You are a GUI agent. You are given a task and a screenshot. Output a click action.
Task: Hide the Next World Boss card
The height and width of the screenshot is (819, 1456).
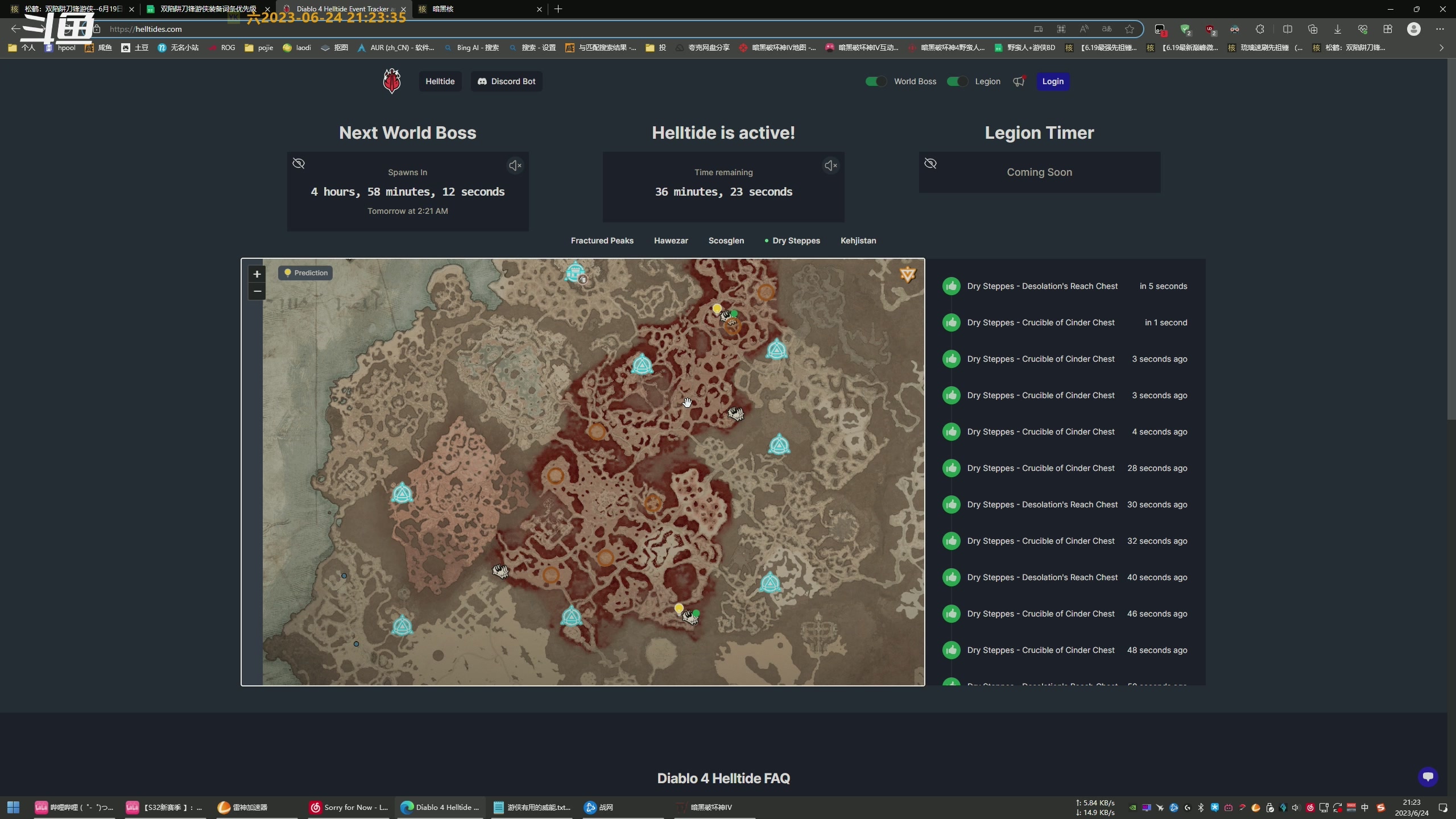click(299, 164)
